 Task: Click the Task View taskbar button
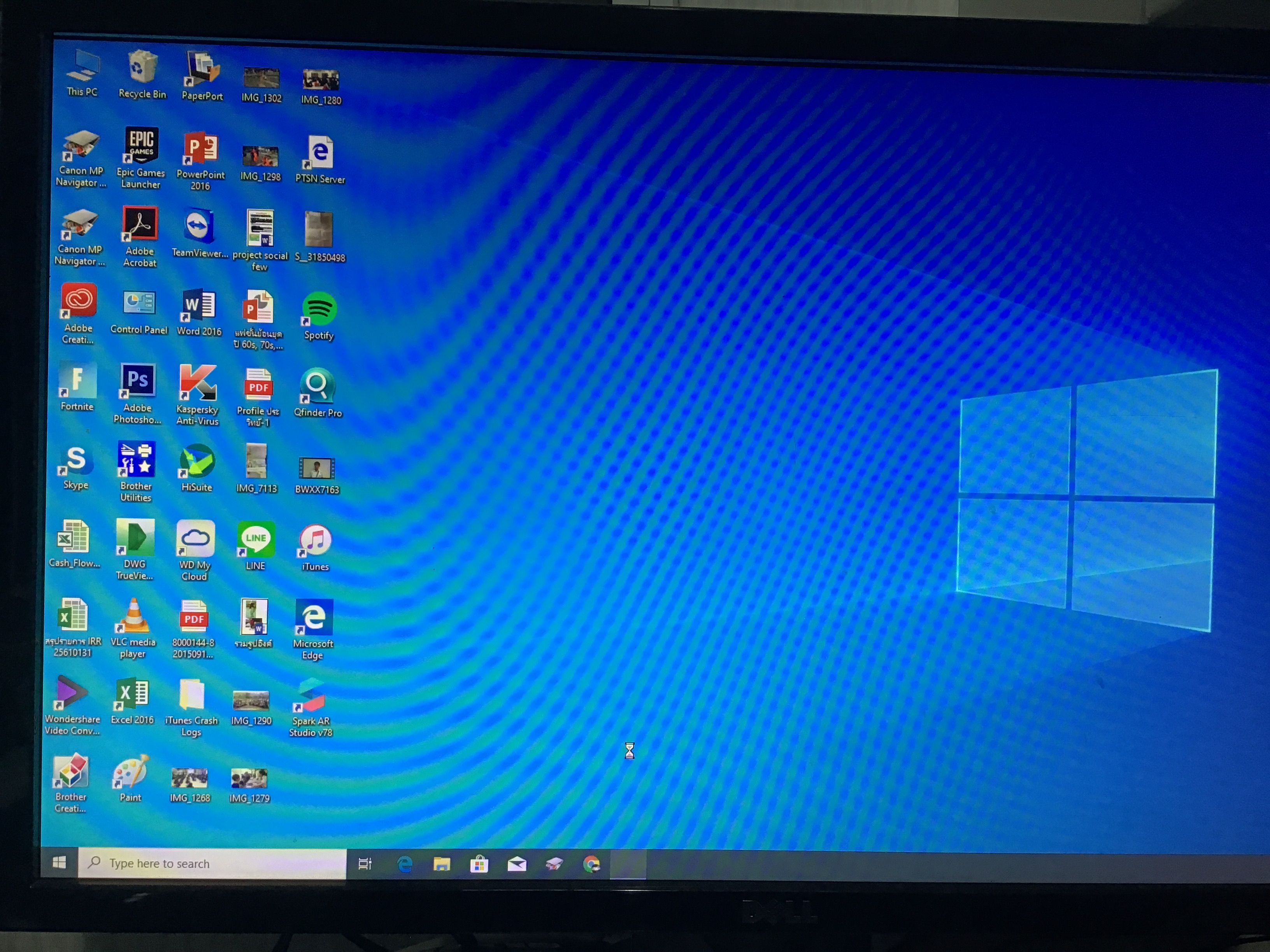pyautogui.click(x=365, y=864)
